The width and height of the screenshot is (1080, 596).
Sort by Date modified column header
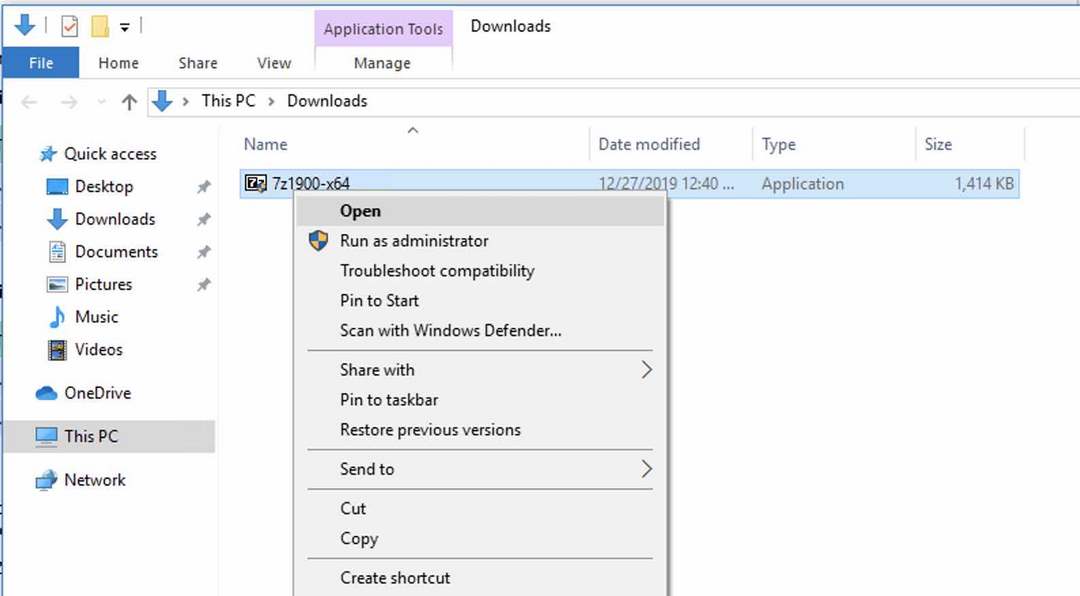click(649, 144)
